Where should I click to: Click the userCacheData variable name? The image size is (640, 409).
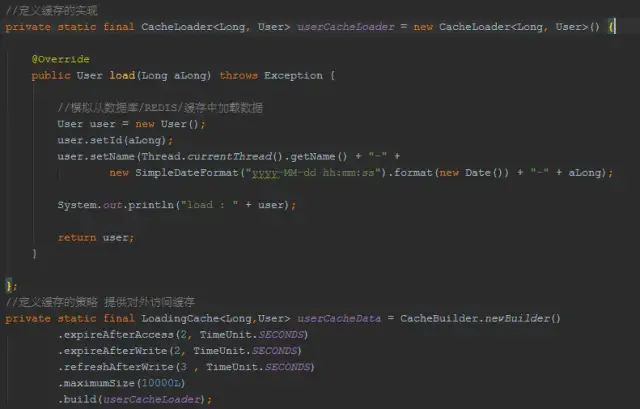tap(339, 318)
